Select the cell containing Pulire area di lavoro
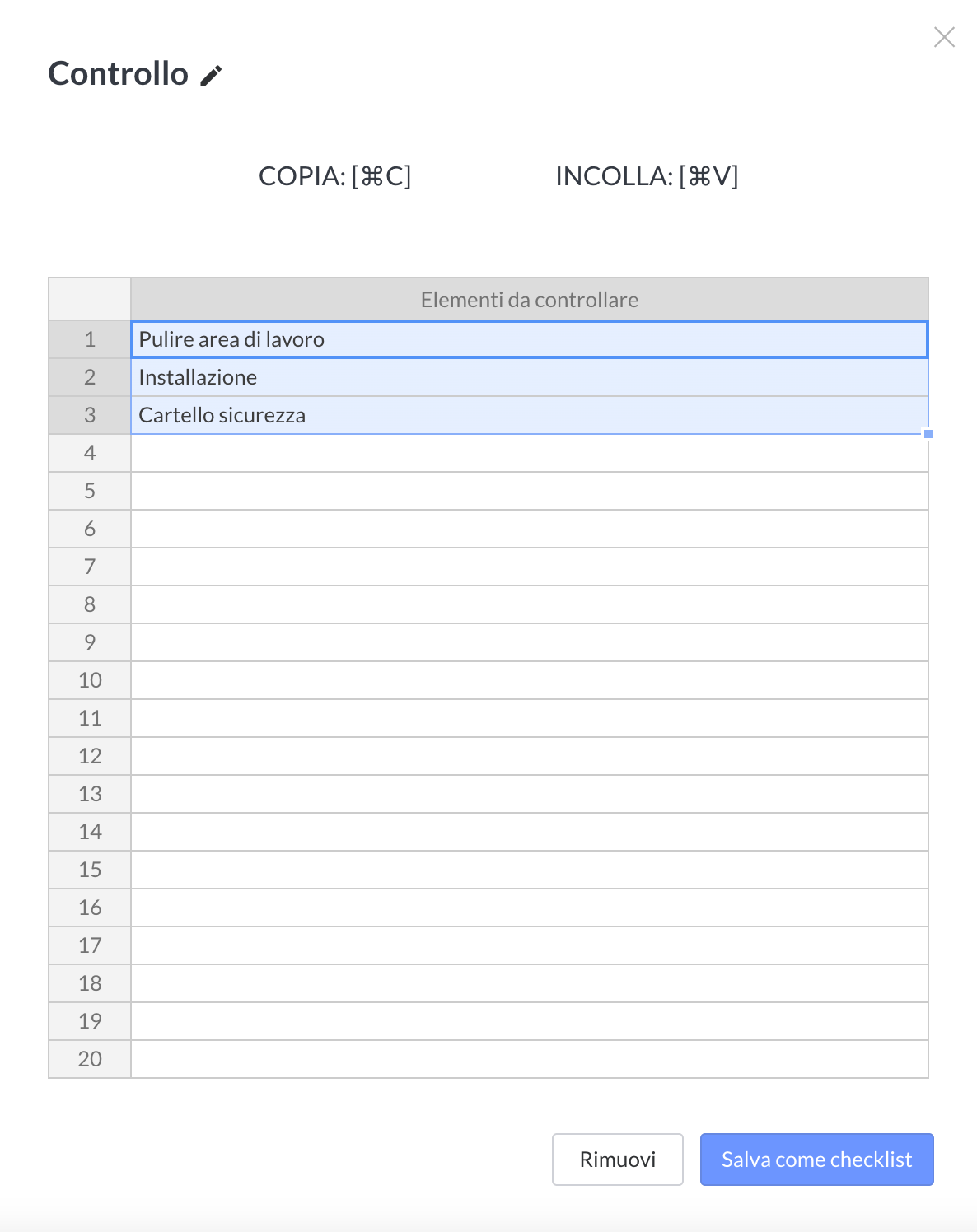The image size is (977, 1232). (x=527, y=338)
